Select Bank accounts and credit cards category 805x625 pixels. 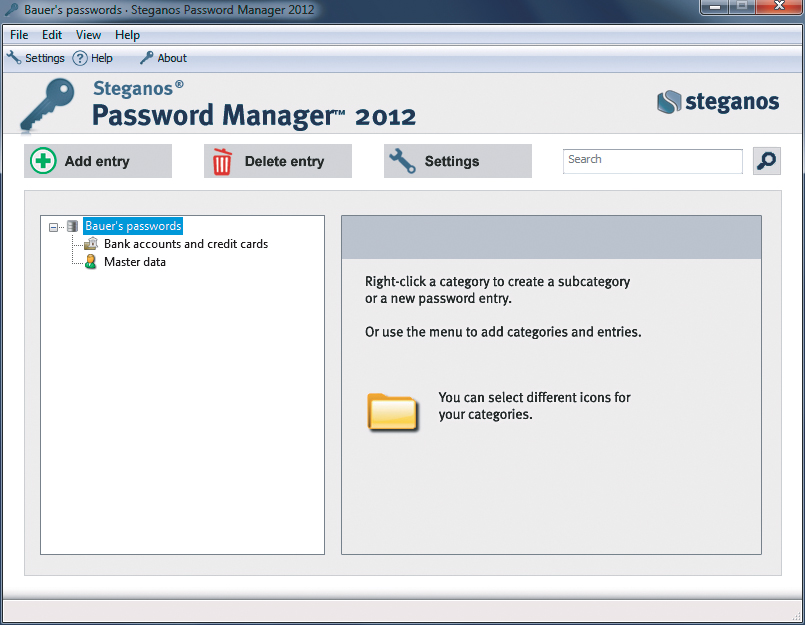186,244
